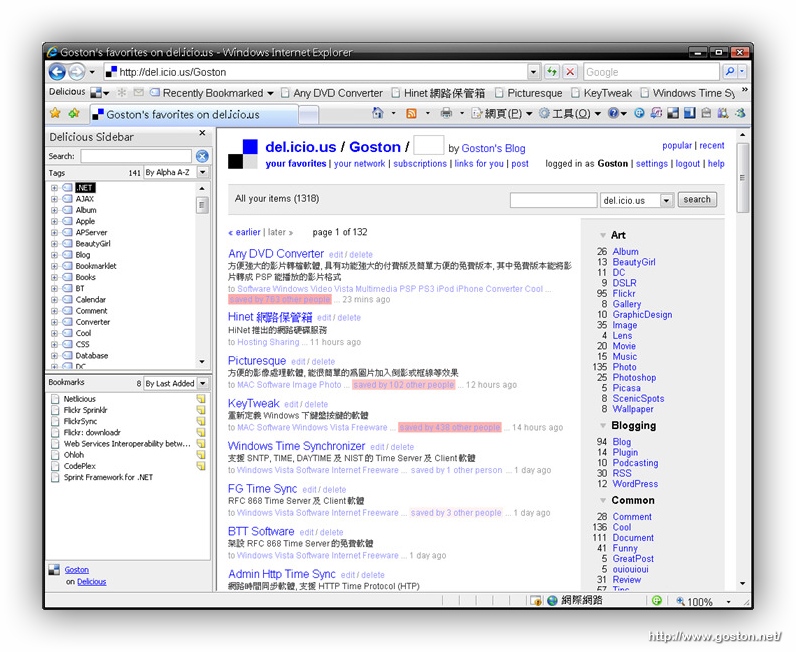Click the browser Forward arrow button

pos(77,72)
